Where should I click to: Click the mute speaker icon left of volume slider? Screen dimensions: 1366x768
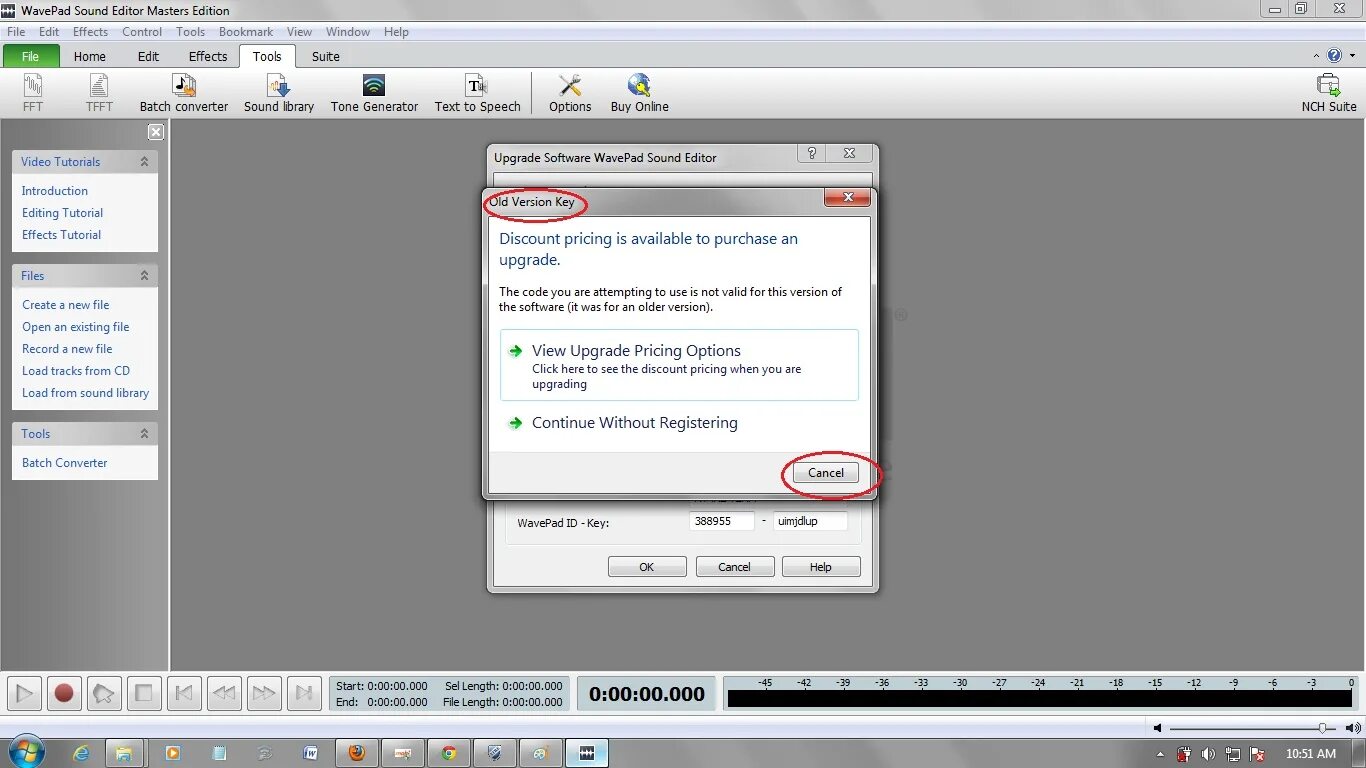pos(1158,728)
